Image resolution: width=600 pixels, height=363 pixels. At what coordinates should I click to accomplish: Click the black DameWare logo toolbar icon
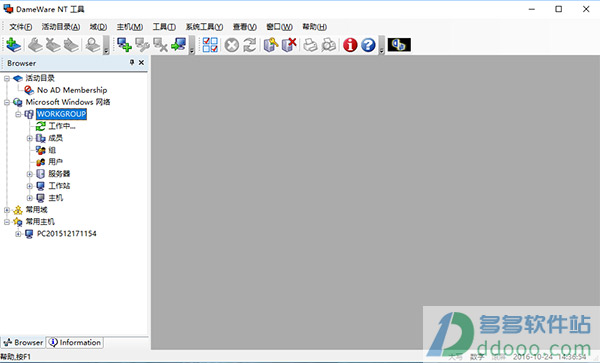399,45
